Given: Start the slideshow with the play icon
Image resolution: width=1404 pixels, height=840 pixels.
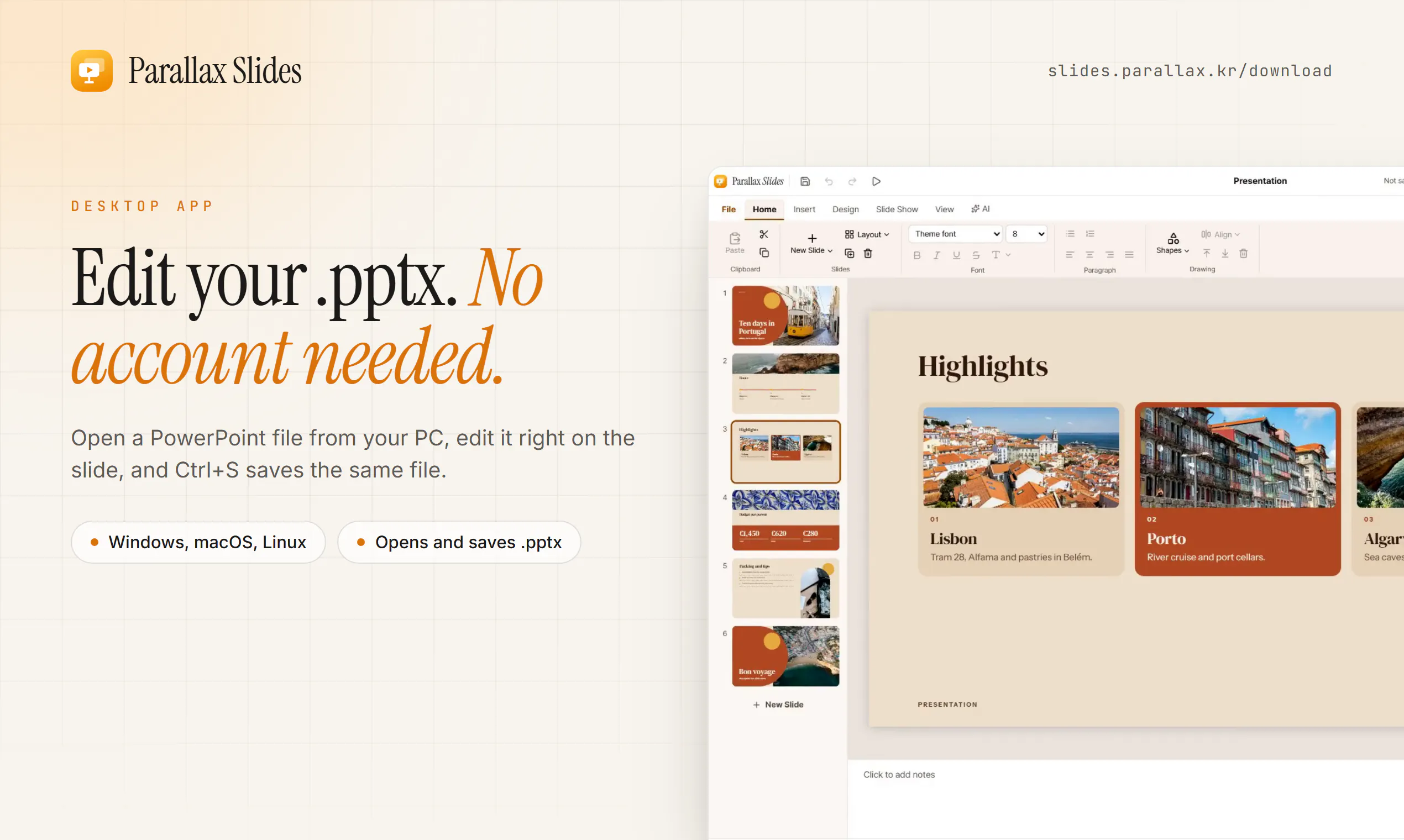Looking at the screenshot, I should click(x=876, y=181).
